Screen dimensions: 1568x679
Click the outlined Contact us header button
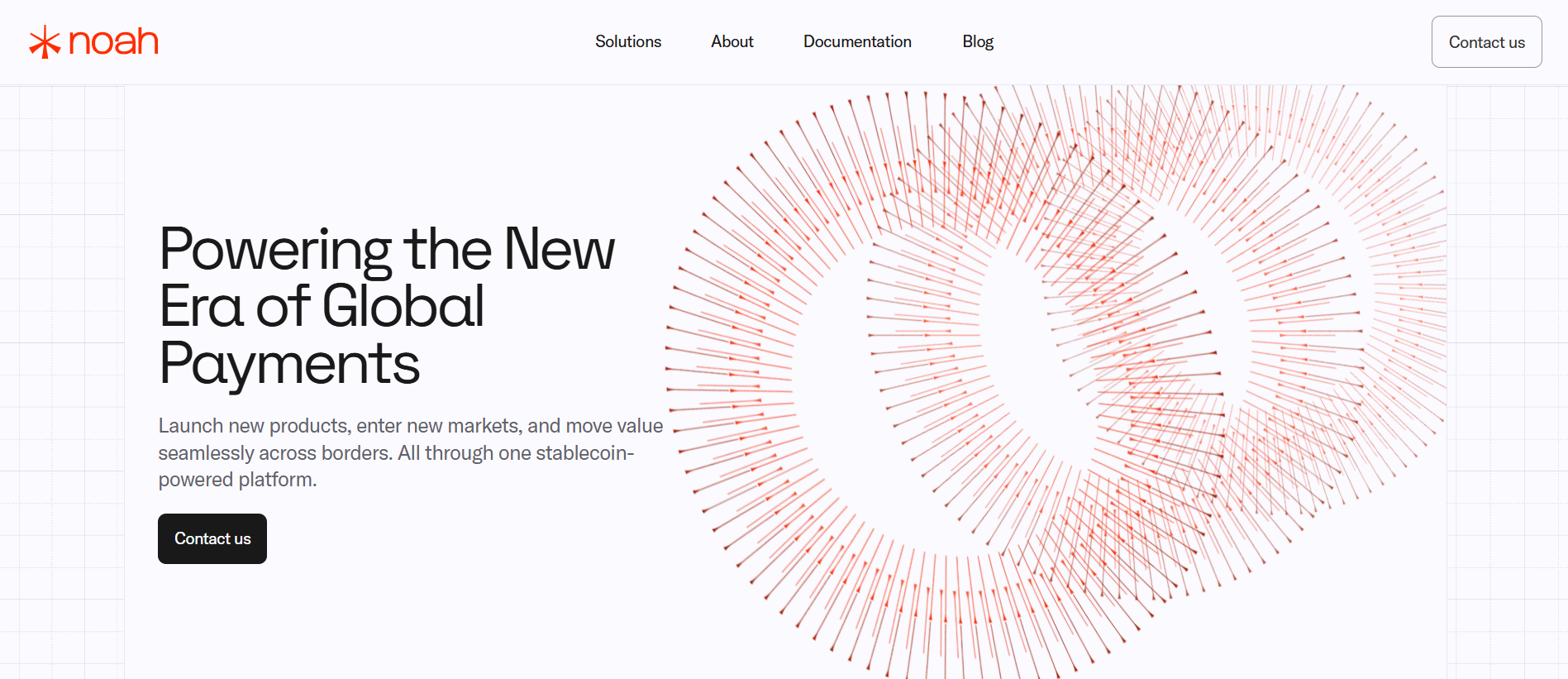(x=1486, y=42)
